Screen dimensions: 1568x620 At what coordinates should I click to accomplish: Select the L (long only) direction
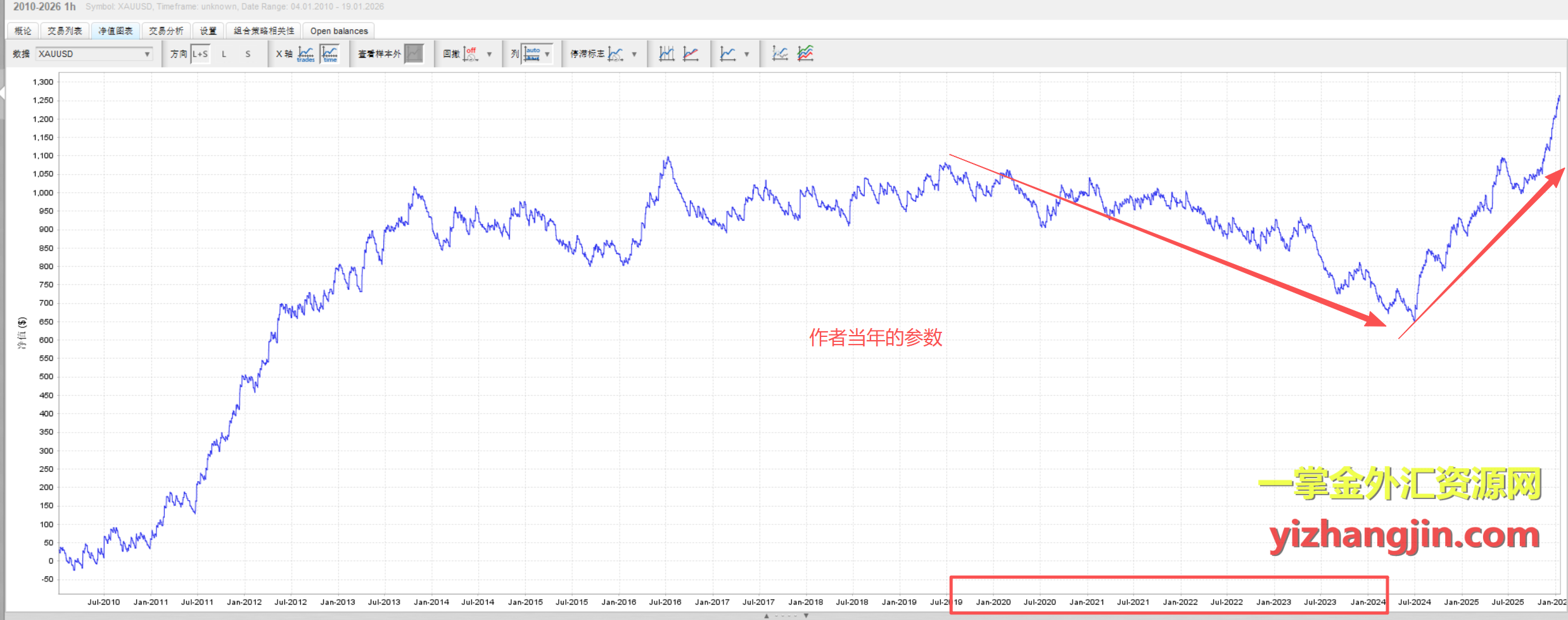tap(224, 54)
